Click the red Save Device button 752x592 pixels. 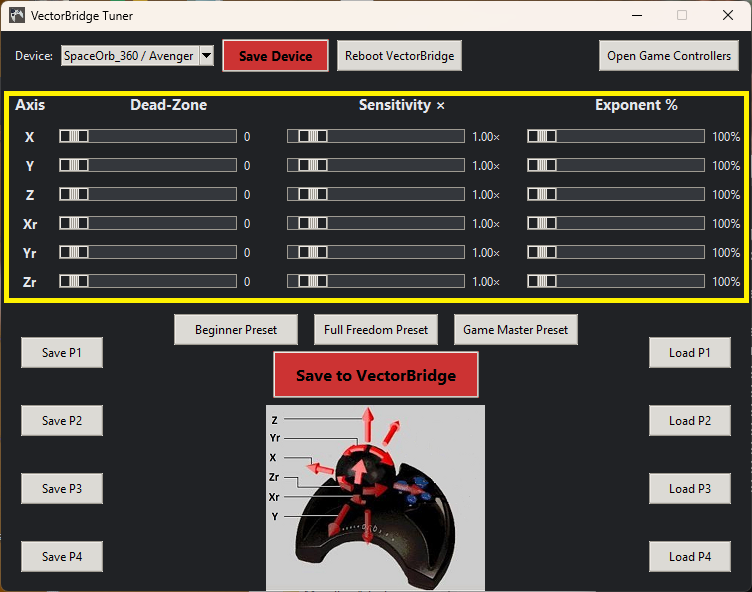click(275, 56)
